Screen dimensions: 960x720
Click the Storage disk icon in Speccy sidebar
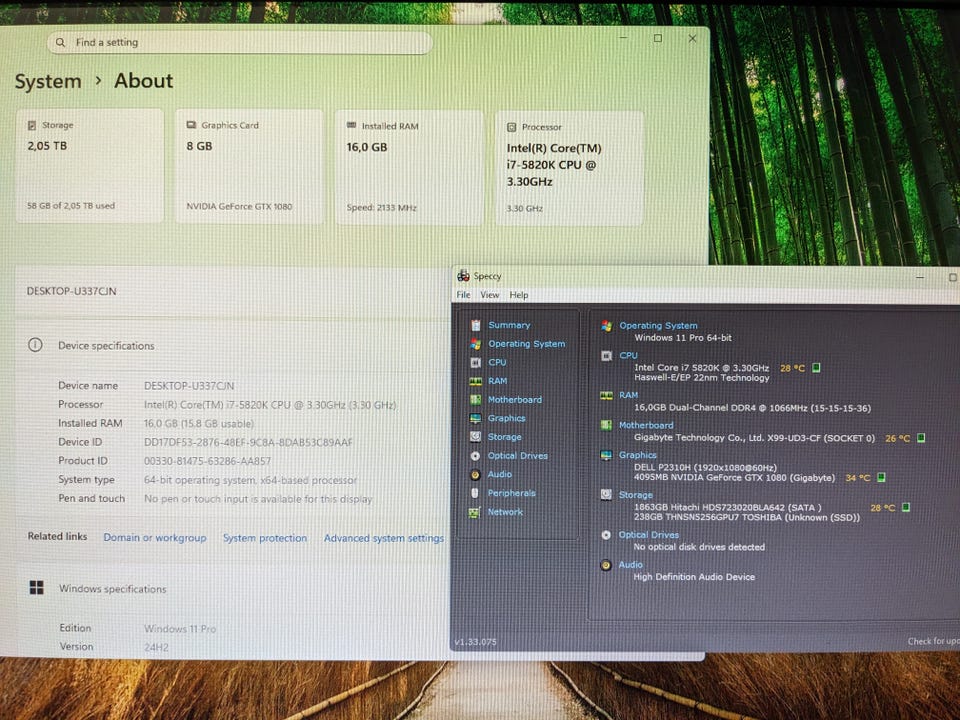[476, 437]
